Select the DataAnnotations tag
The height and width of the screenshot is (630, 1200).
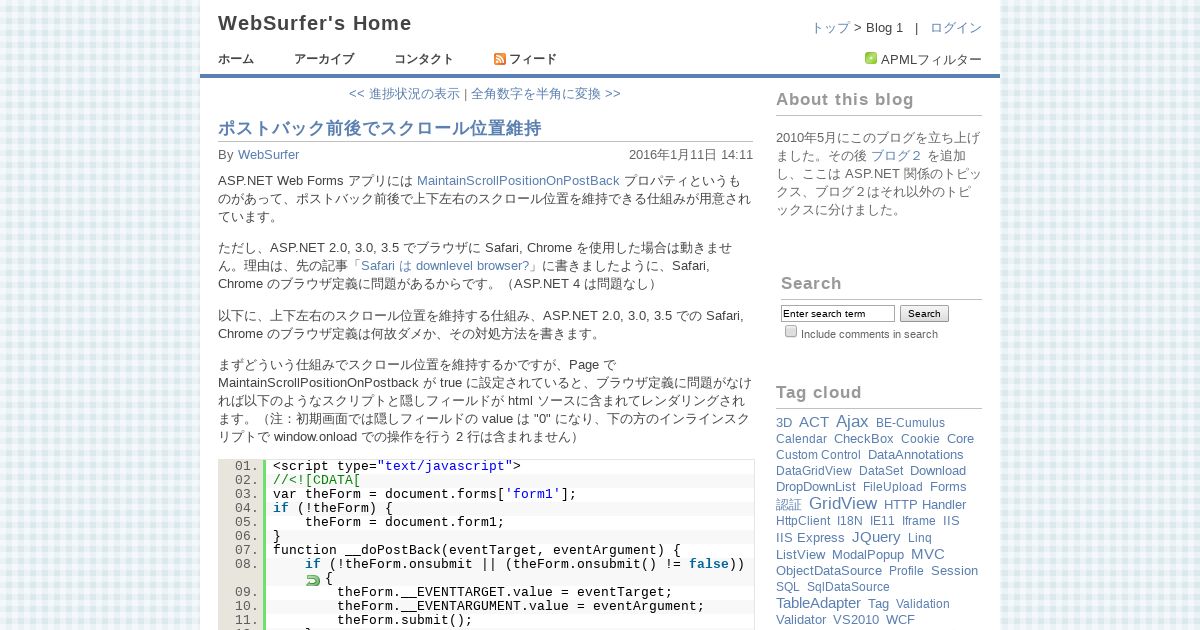coord(916,455)
